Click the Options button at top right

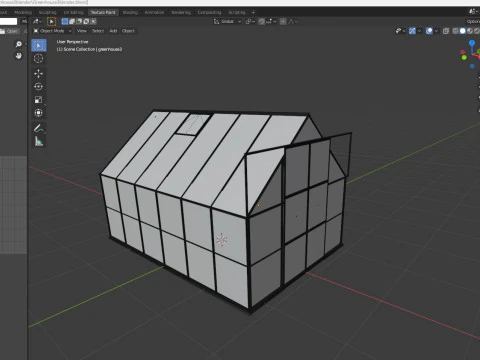[x=473, y=22]
